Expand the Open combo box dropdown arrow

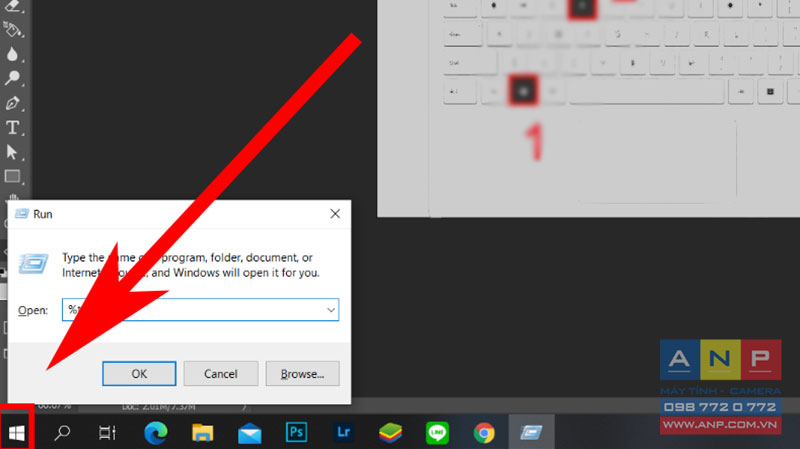point(331,310)
